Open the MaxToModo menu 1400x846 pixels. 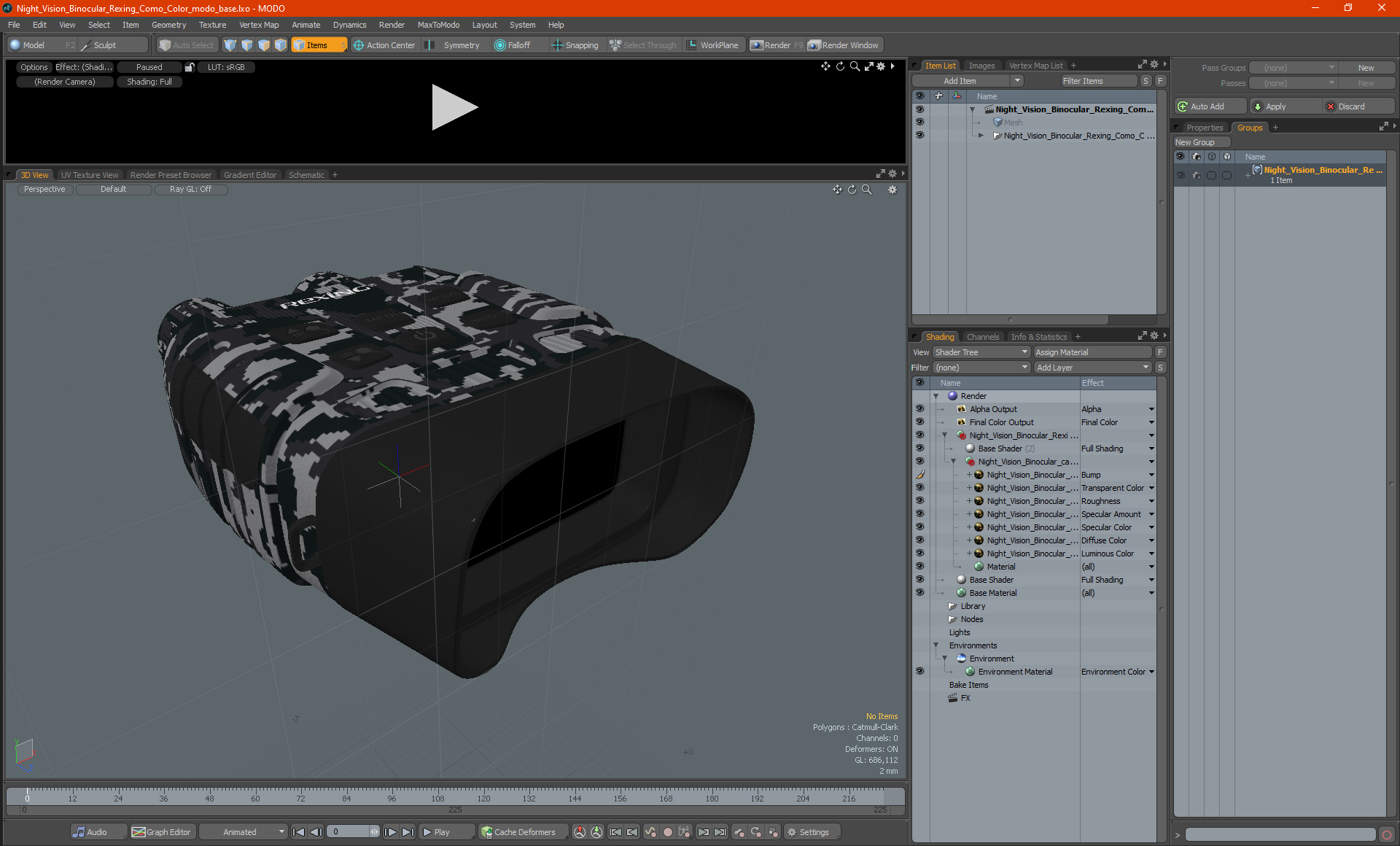point(438,25)
